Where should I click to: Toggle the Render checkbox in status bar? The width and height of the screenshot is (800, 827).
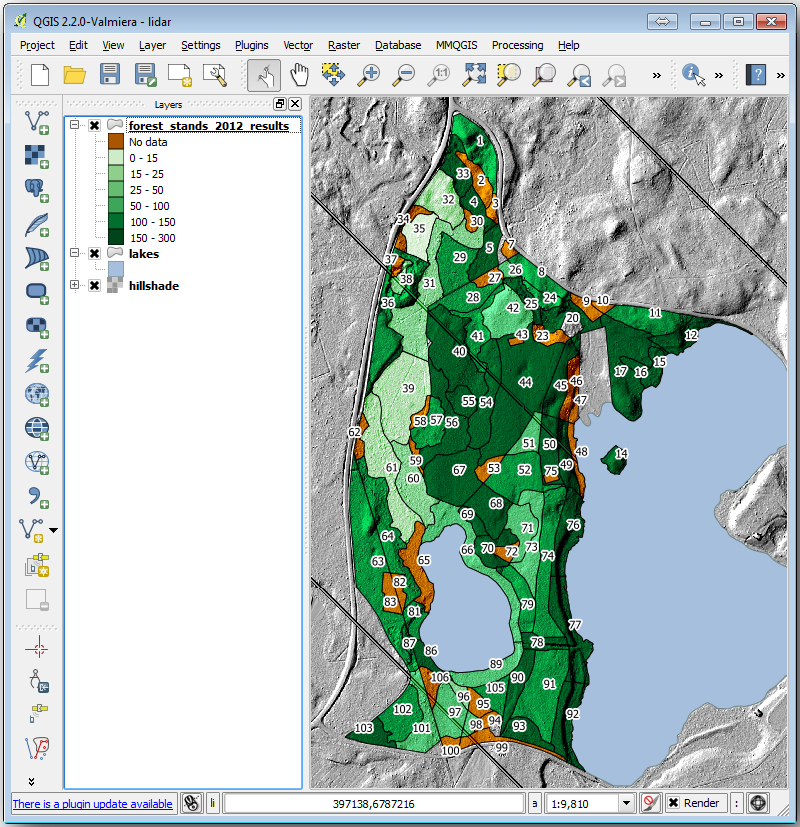click(674, 803)
